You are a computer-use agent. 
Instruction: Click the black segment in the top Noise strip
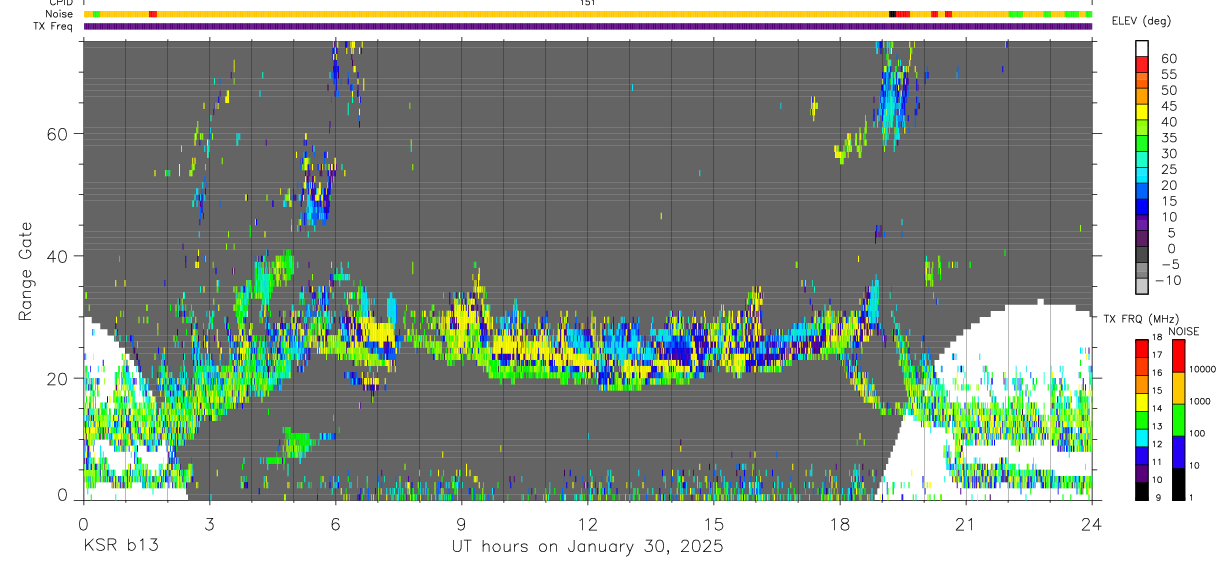(892, 14)
